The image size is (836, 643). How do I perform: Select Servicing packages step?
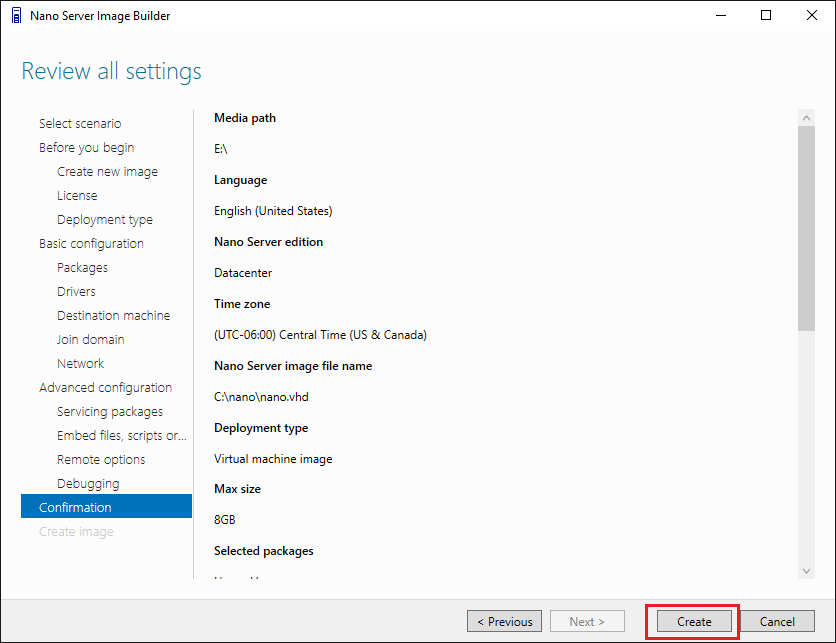[x=110, y=412]
